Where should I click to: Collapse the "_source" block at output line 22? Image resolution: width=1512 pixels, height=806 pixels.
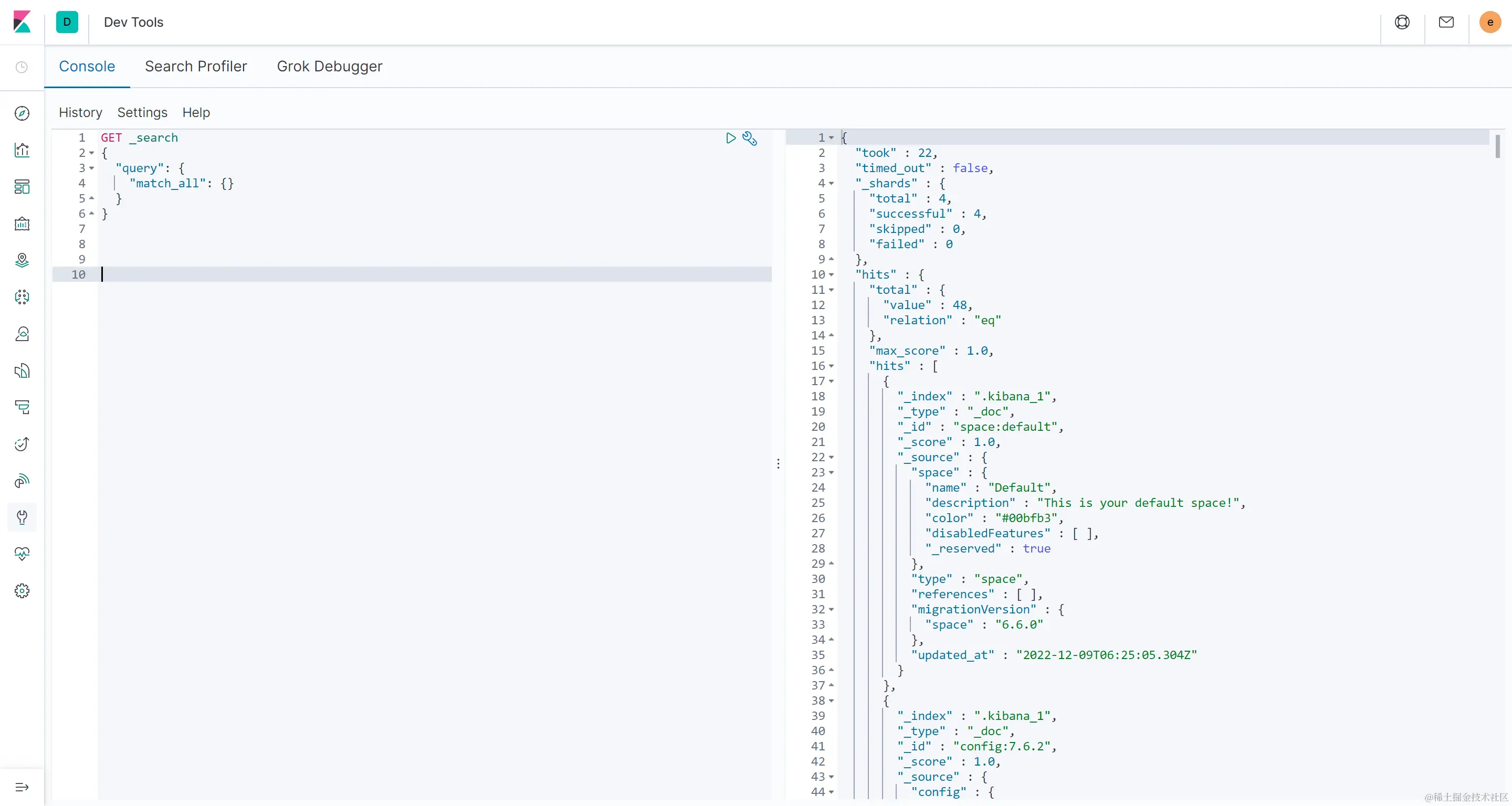click(831, 458)
